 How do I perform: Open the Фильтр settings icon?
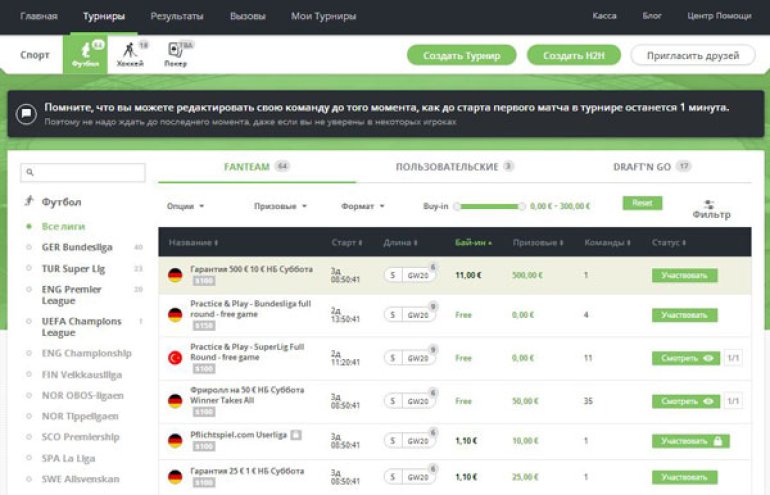pos(710,203)
